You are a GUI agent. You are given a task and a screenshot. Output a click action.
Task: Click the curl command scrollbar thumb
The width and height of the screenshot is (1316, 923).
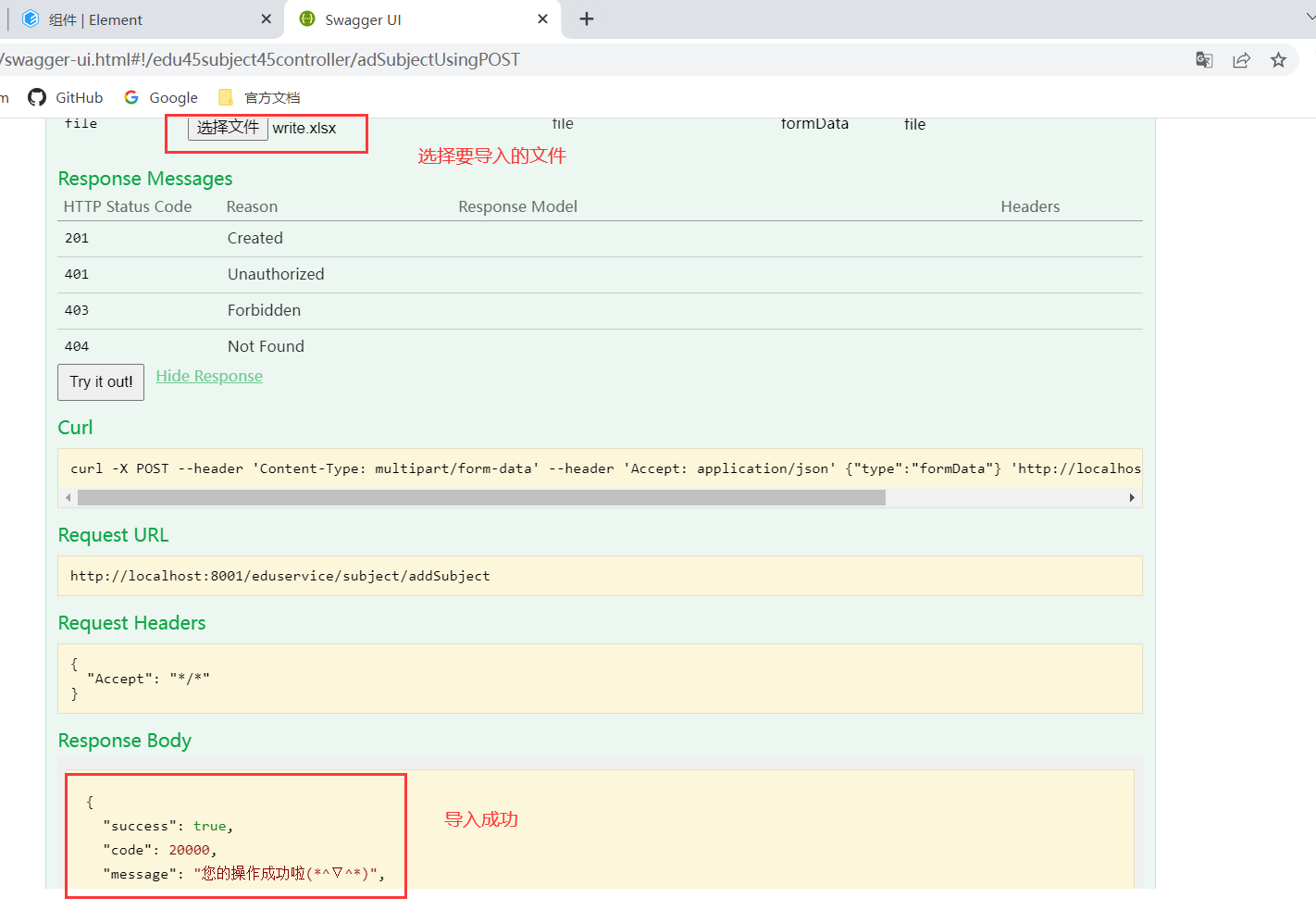pyautogui.click(x=481, y=498)
